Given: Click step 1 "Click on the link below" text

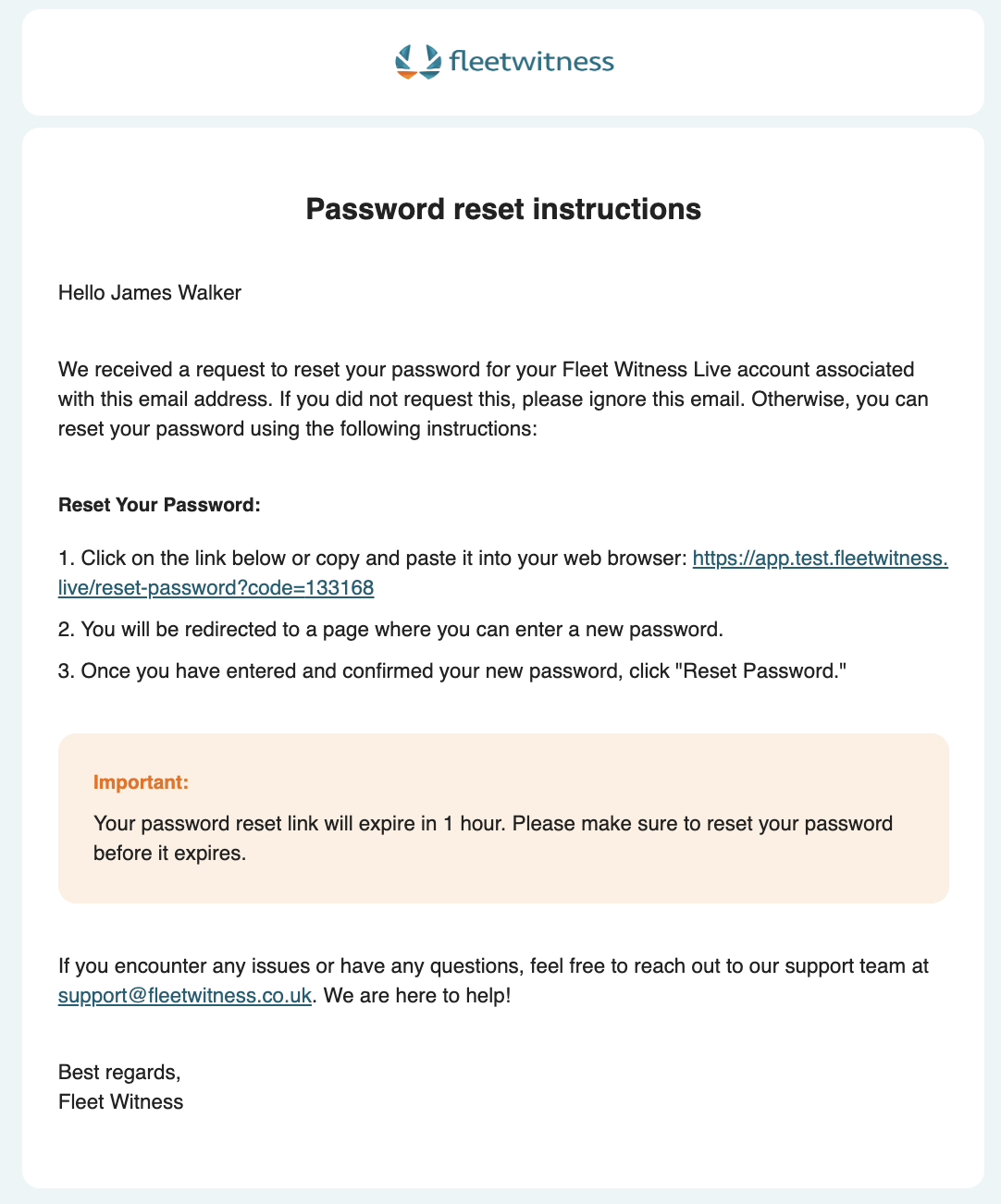Looking at the screenshot, I should click(x=372, y=559).
